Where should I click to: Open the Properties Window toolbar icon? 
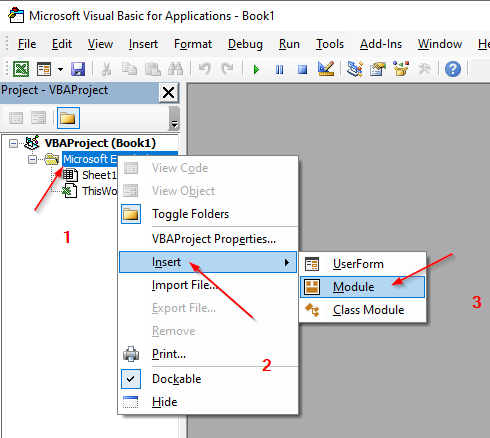(x=378, y=69)
